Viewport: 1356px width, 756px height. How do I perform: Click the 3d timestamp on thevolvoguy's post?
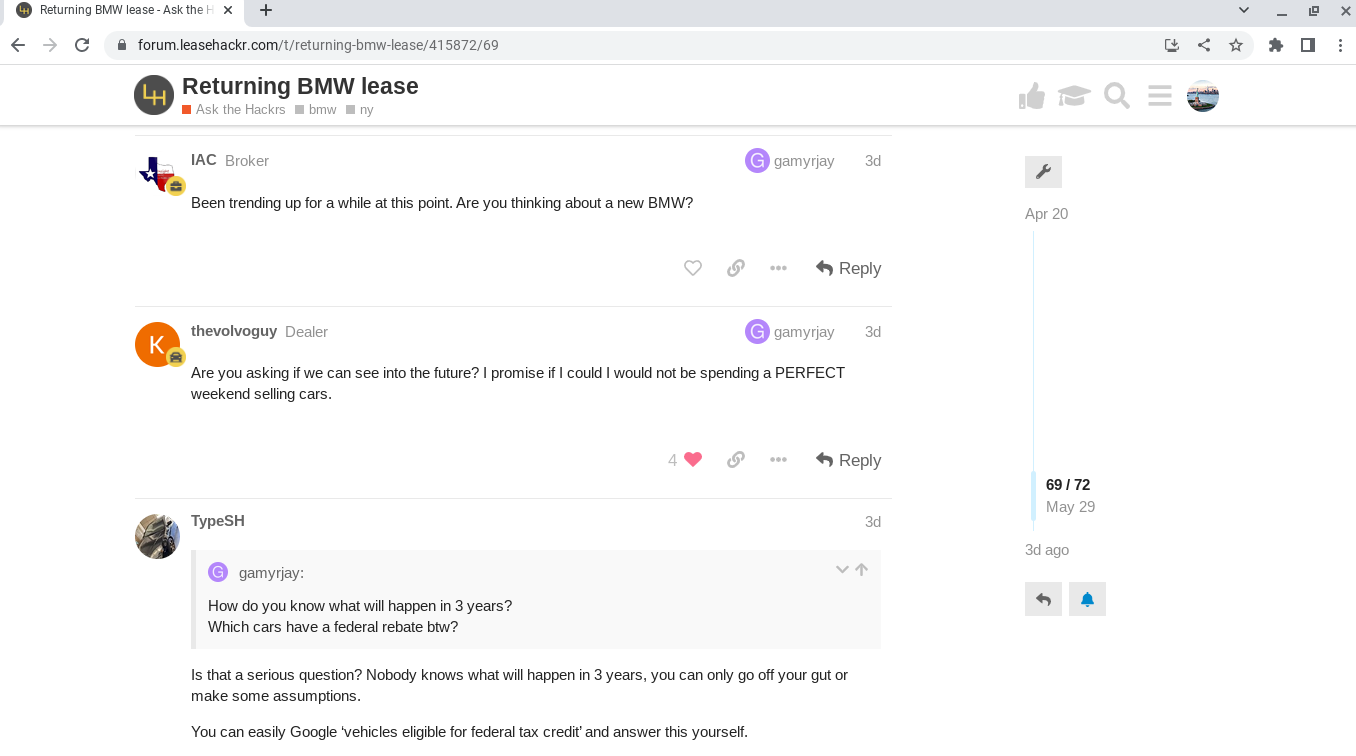pyautogui.click(x=873, y=332)
